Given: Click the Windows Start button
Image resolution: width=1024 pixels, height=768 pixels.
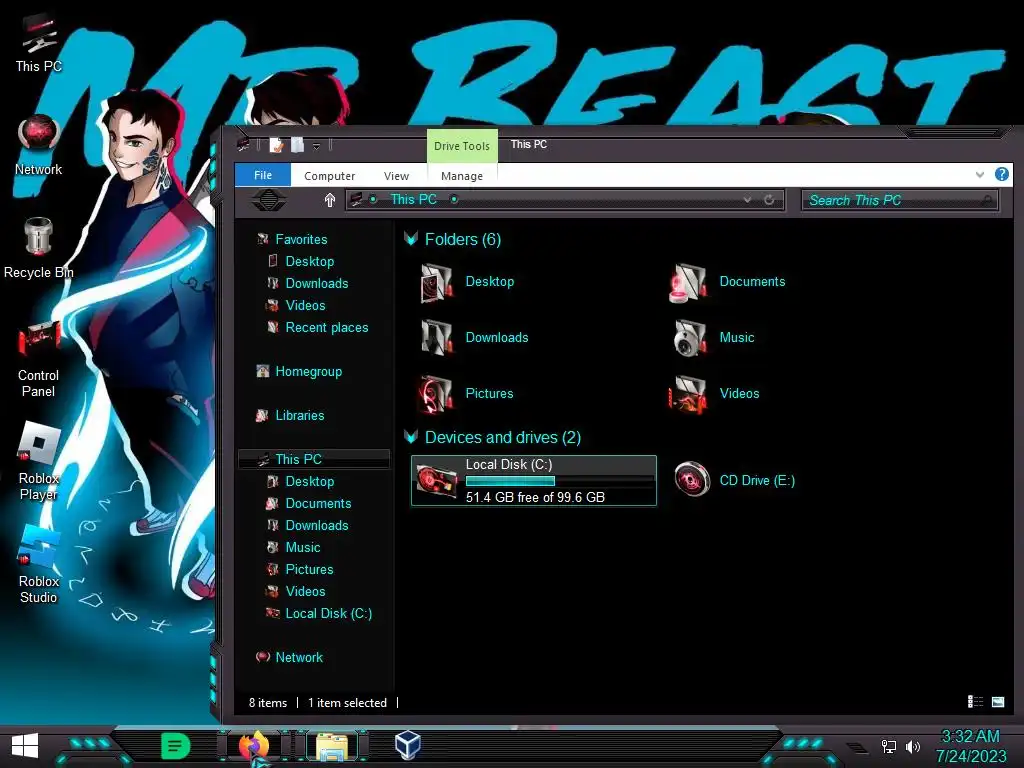Looking at the screenshot, I should click(25, 746).
